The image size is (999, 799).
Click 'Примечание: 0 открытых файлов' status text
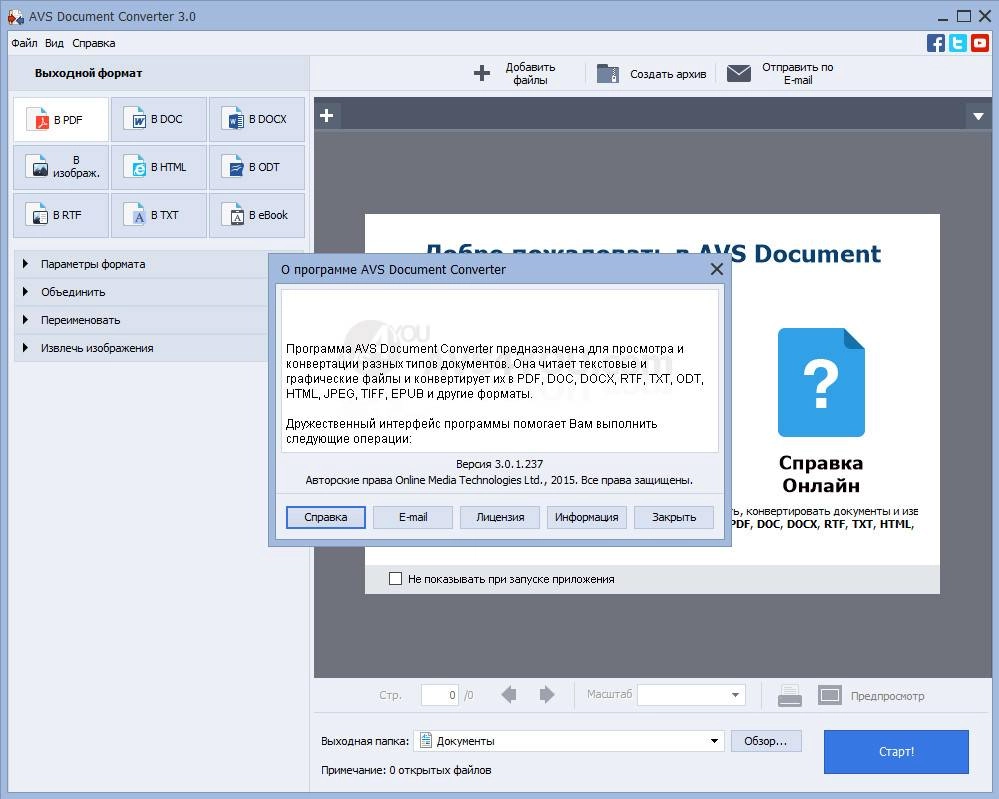[406, 770]
